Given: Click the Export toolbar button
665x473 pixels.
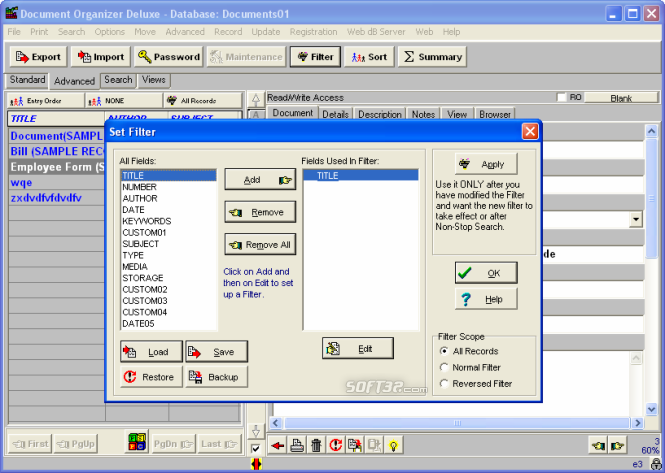Looking at the screenshot, I should 38,57.
